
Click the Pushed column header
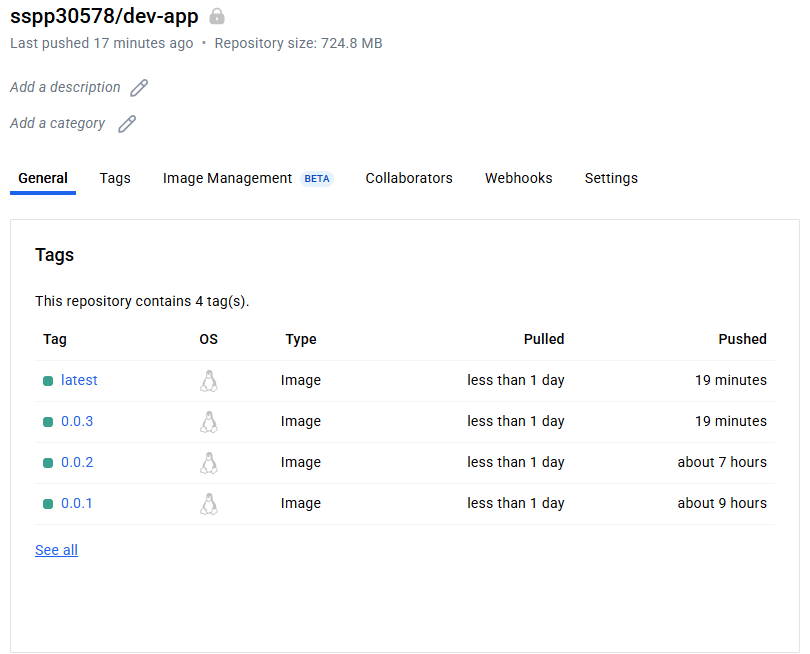click(742, 339)
